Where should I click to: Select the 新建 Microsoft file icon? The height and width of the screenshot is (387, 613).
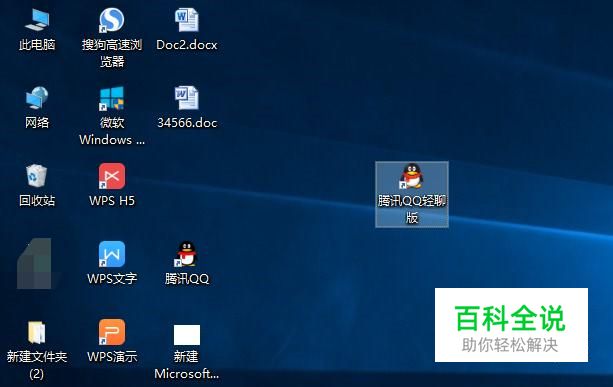[x=187, y=335]
